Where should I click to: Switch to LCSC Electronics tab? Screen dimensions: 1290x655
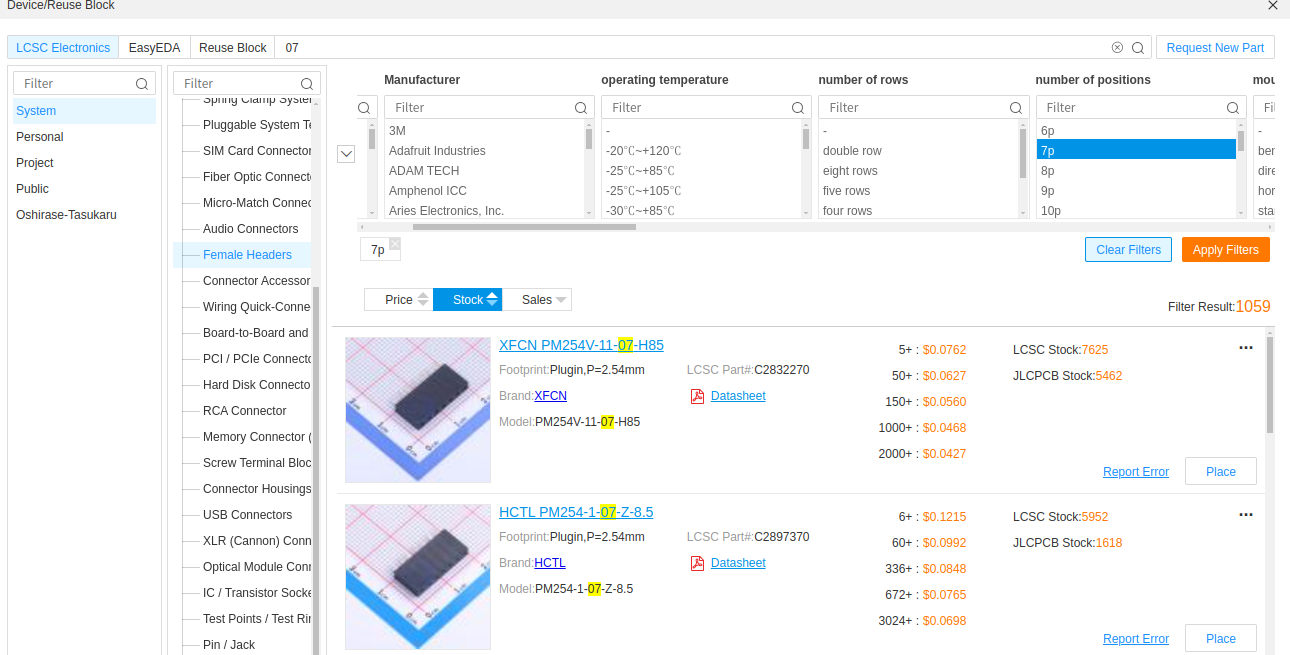pos(63,48)
